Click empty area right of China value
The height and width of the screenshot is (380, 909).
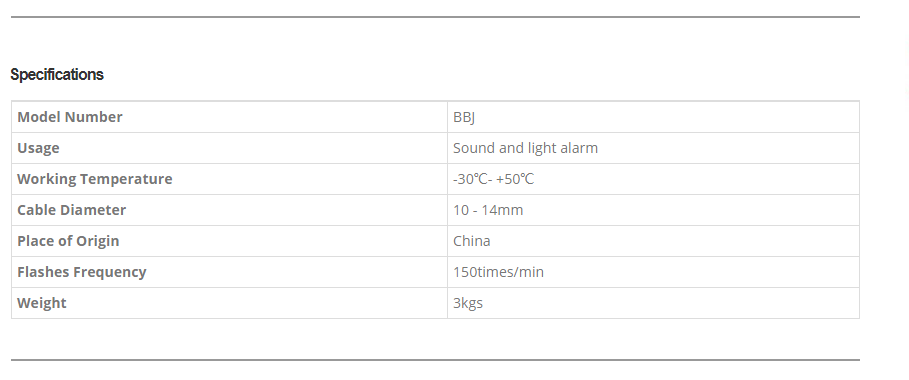(675, 241)
